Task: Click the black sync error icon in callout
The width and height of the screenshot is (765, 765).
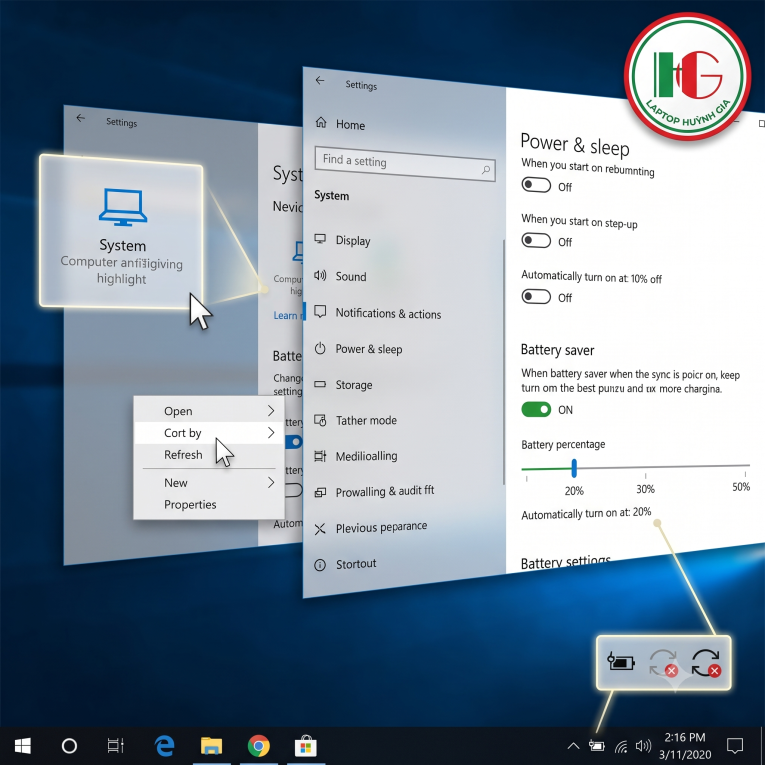Action: (706, 663)
